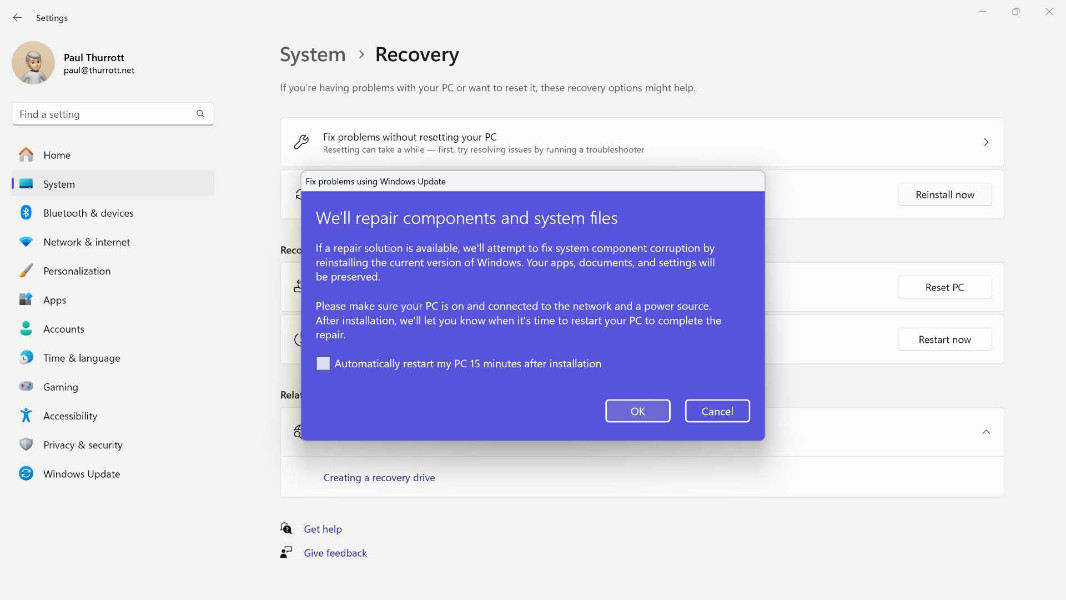This screenshot has height=600, width=1066.
Task: Navigate back with the arrow button
Action: (17, 18)
